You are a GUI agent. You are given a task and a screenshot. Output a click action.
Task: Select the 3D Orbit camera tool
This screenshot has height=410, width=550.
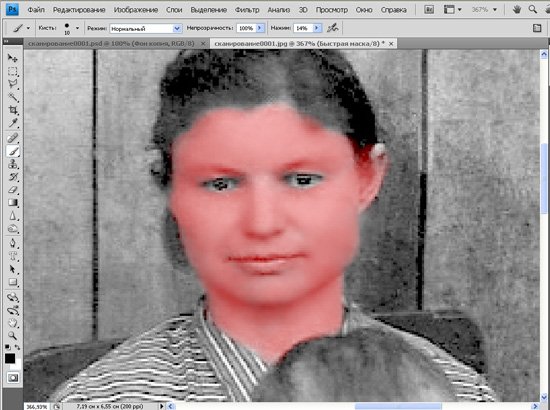pyautogui.click(x=13, y=310)
